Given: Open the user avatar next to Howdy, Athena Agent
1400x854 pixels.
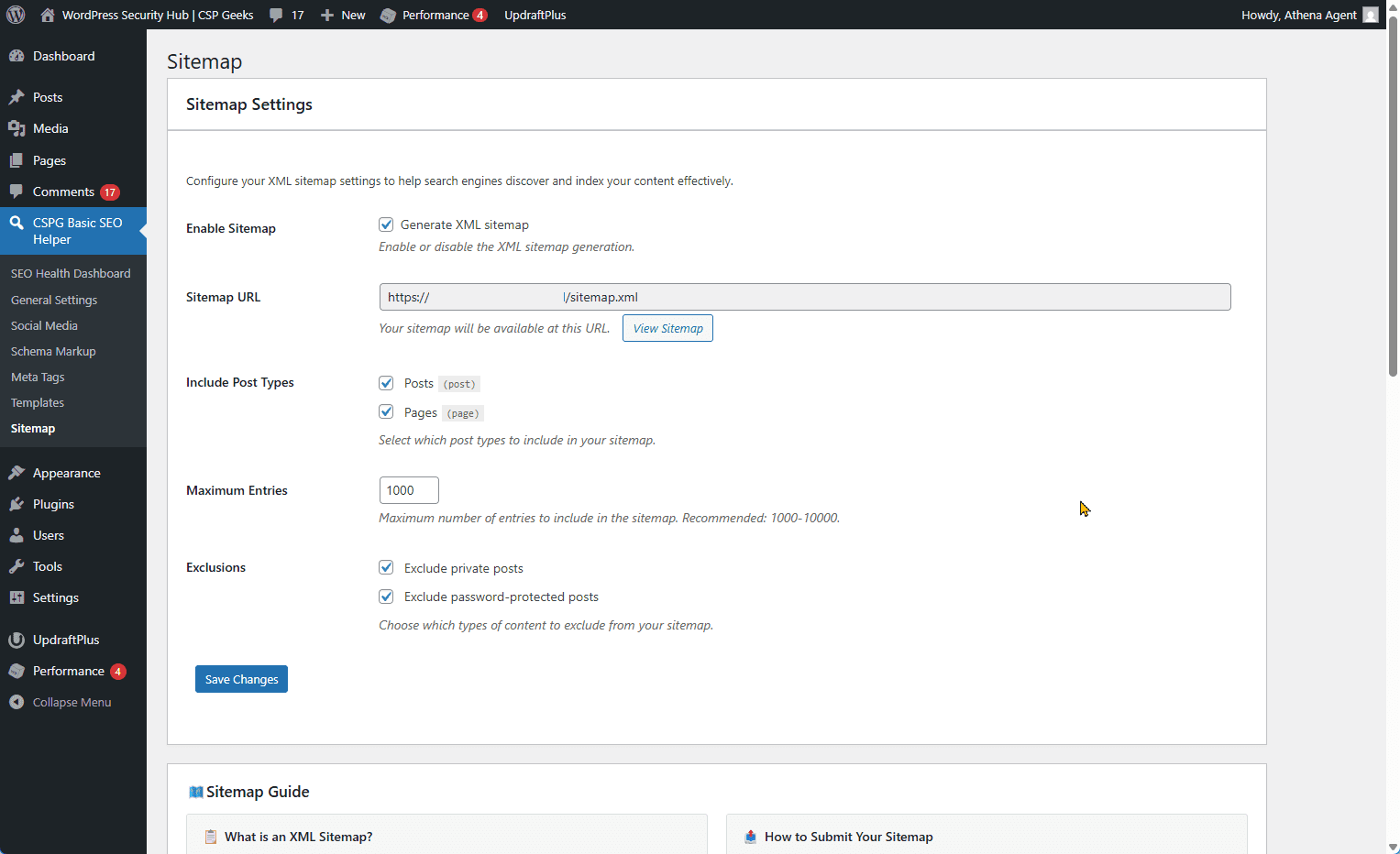Looking at the screenshot, I should pos(1371,14).
